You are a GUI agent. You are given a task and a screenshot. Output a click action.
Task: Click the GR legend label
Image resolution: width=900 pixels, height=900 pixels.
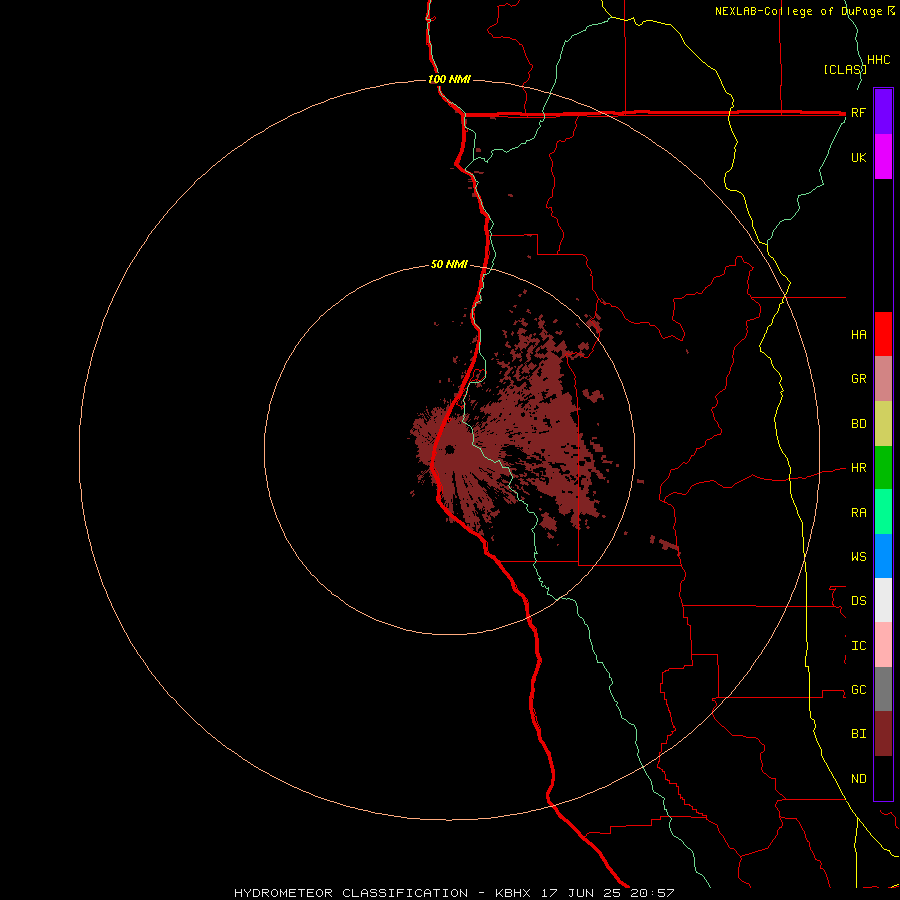(x=858, y=379)
